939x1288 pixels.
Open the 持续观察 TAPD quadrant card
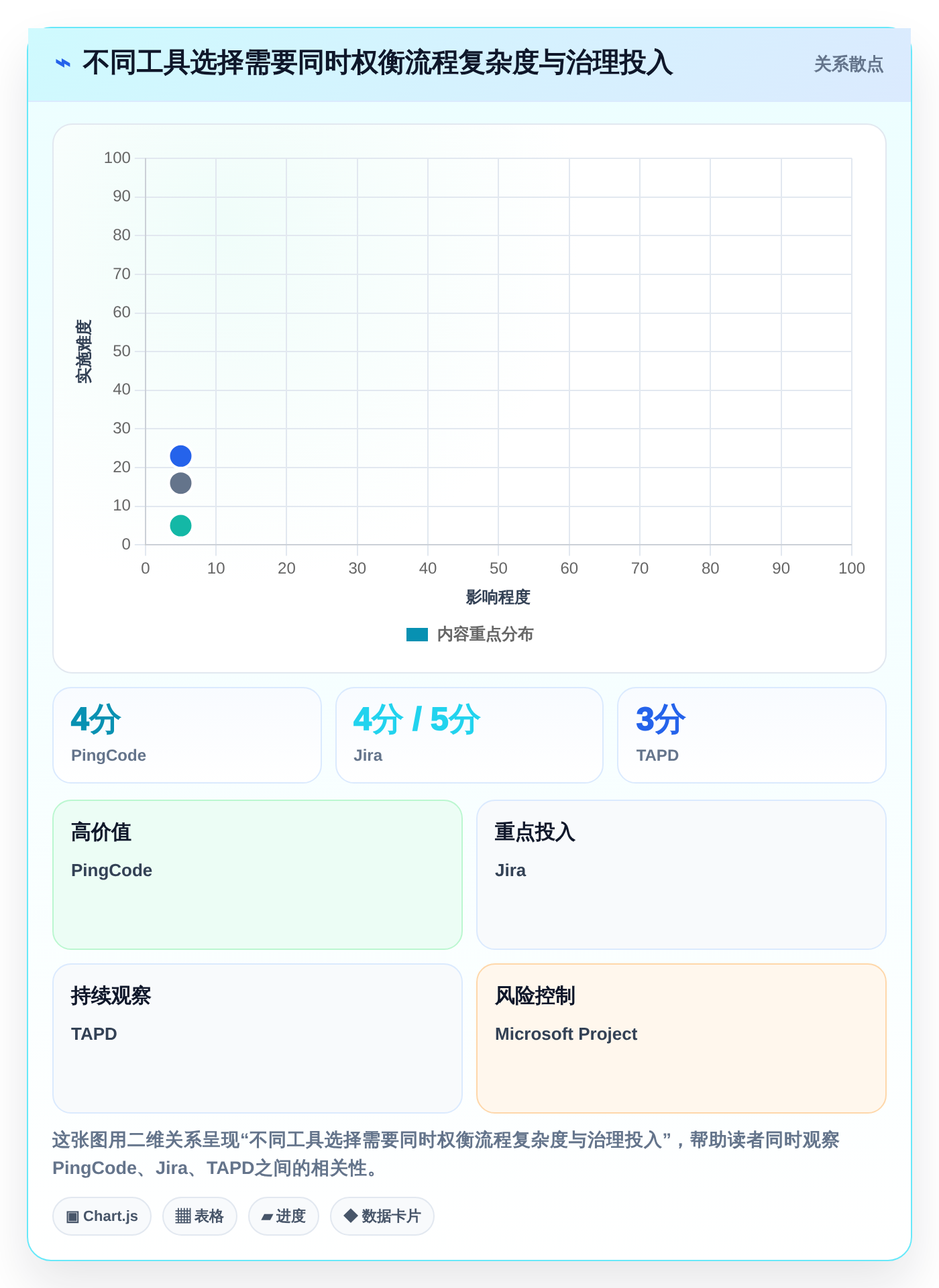pos(258,1038)
